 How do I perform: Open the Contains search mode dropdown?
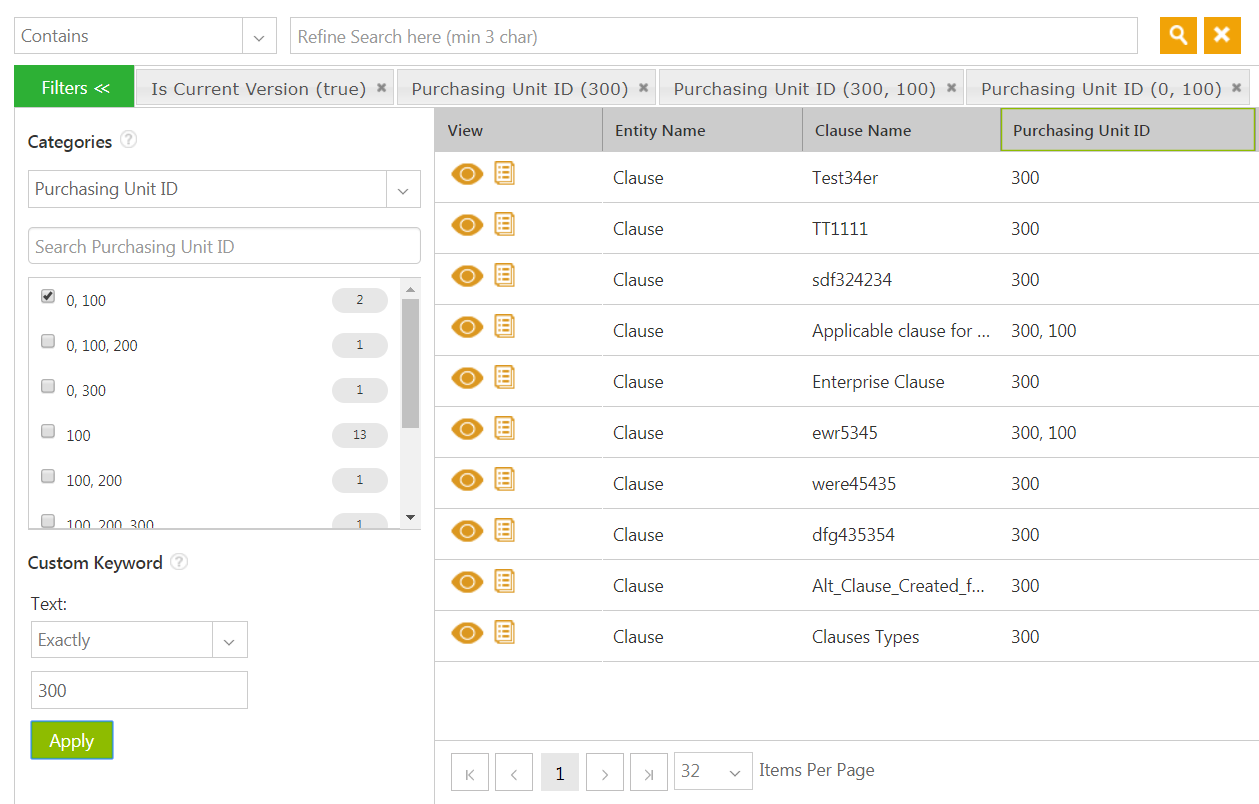point(259,37)
